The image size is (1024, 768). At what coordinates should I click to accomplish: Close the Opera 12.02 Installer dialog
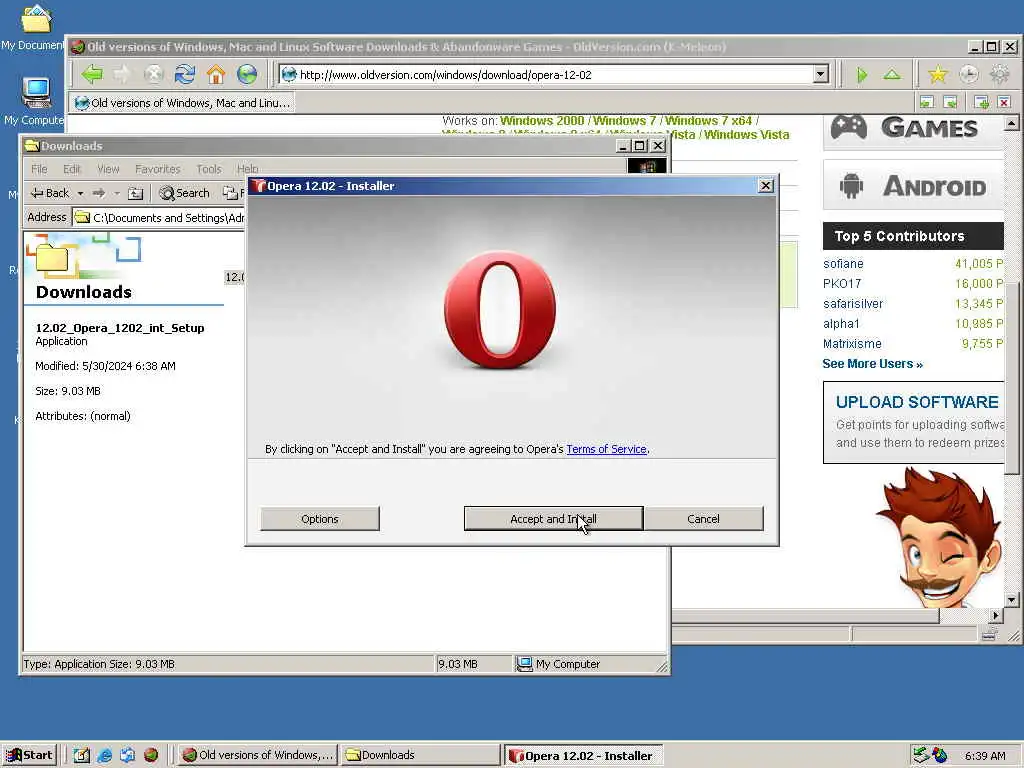765,186
